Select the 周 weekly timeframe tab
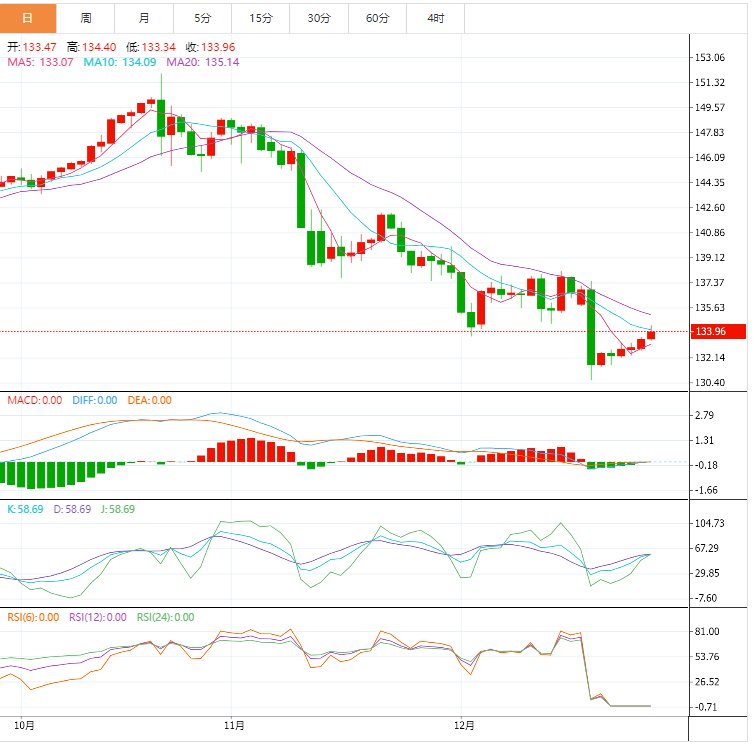Image resolution: width=754 pixels, height=744 pixels. pos(86,18)
